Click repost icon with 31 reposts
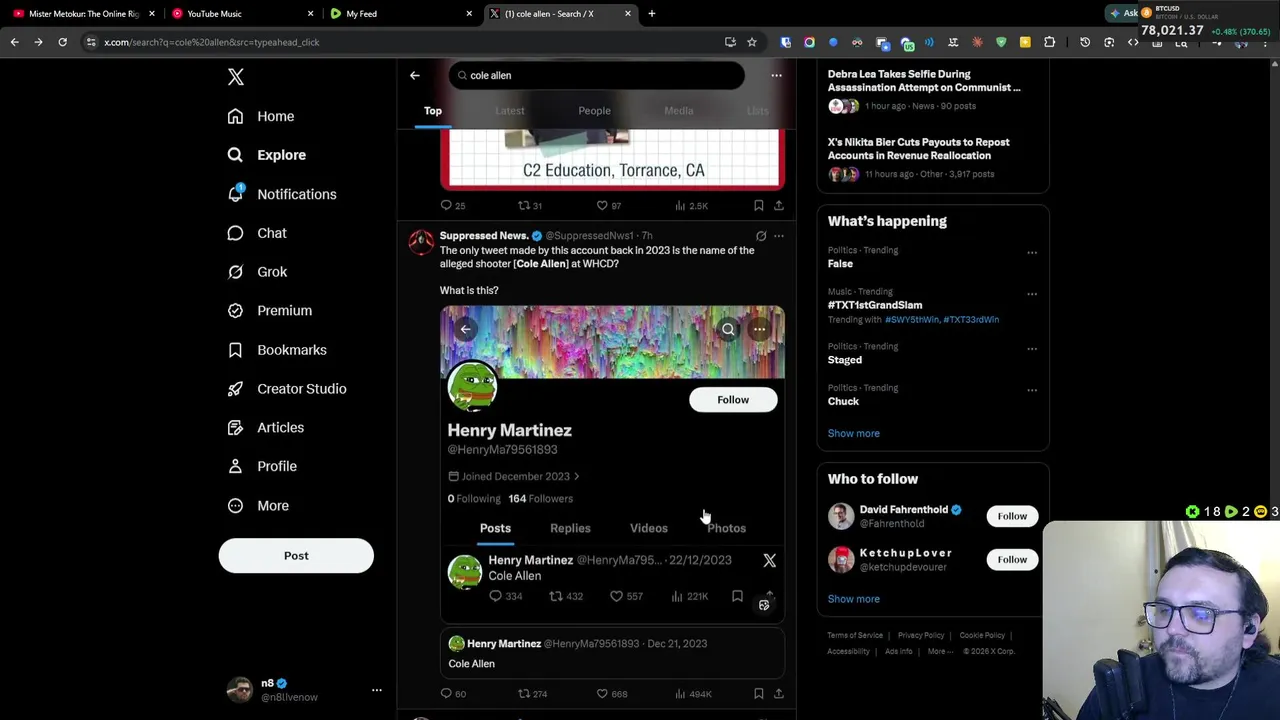 point(530,205)
